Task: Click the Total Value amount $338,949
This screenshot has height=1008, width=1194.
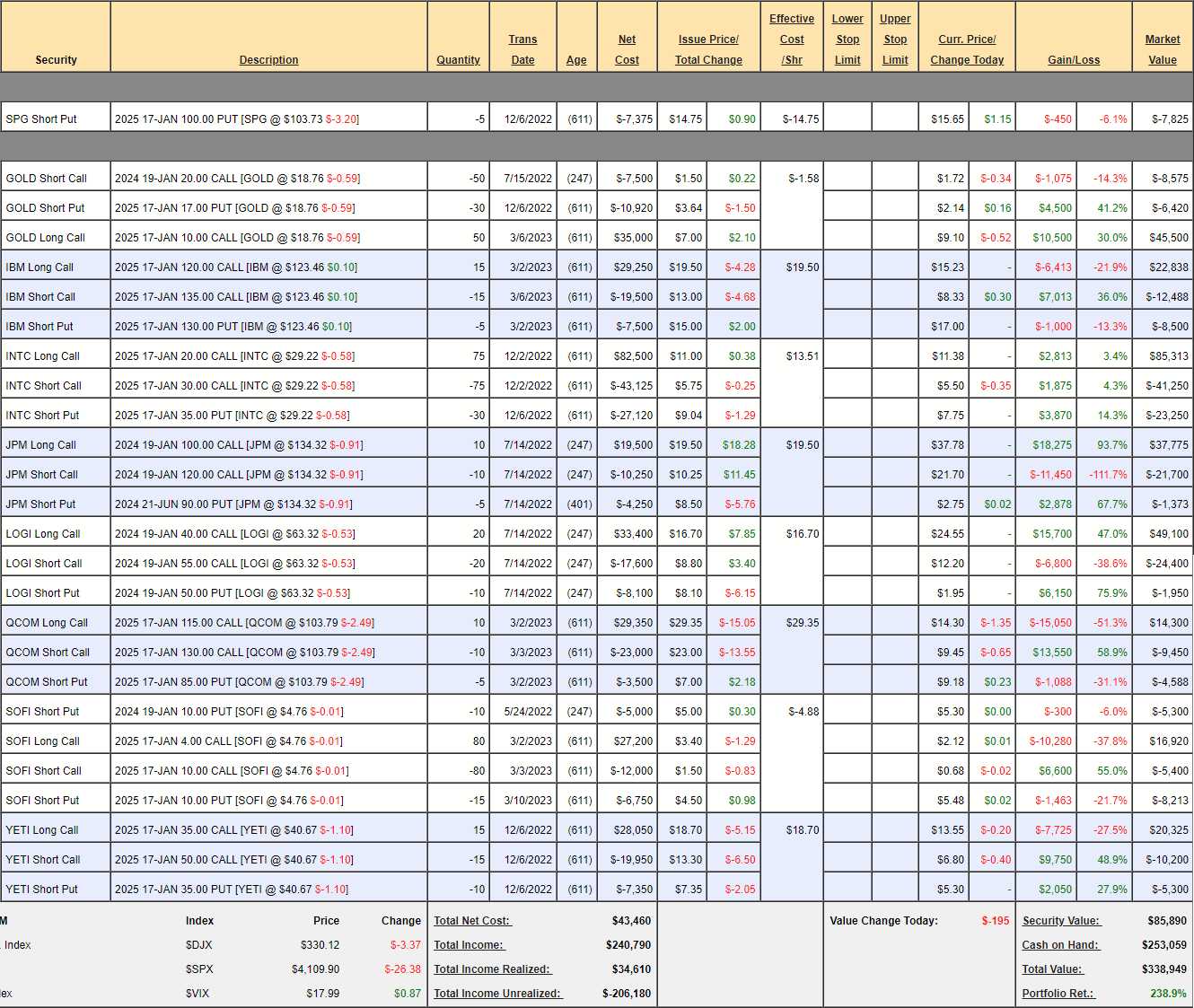Action: (x=1166, y=969)
